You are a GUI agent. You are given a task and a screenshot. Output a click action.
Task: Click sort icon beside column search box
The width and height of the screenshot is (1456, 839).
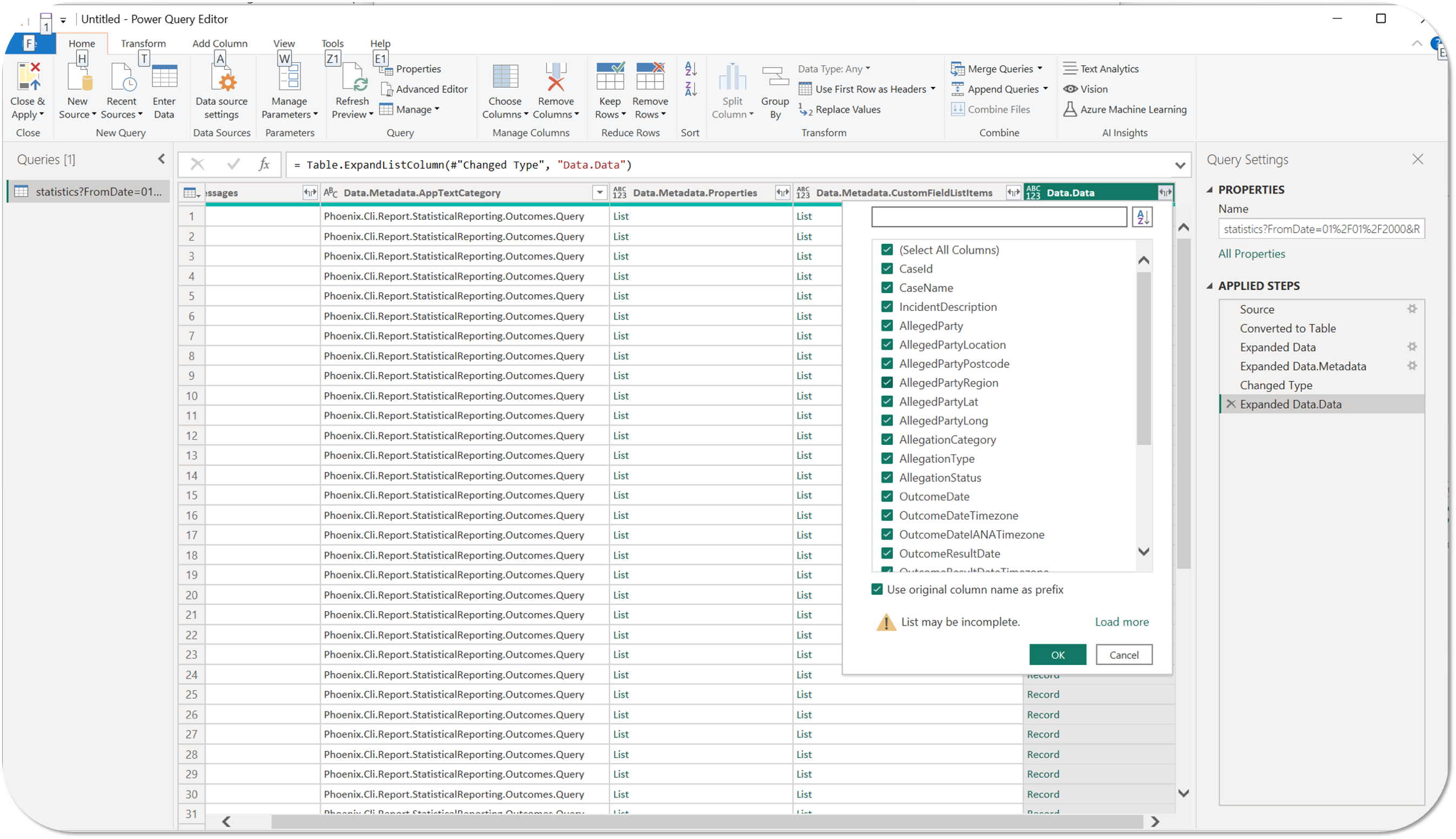pos(1141,217)
